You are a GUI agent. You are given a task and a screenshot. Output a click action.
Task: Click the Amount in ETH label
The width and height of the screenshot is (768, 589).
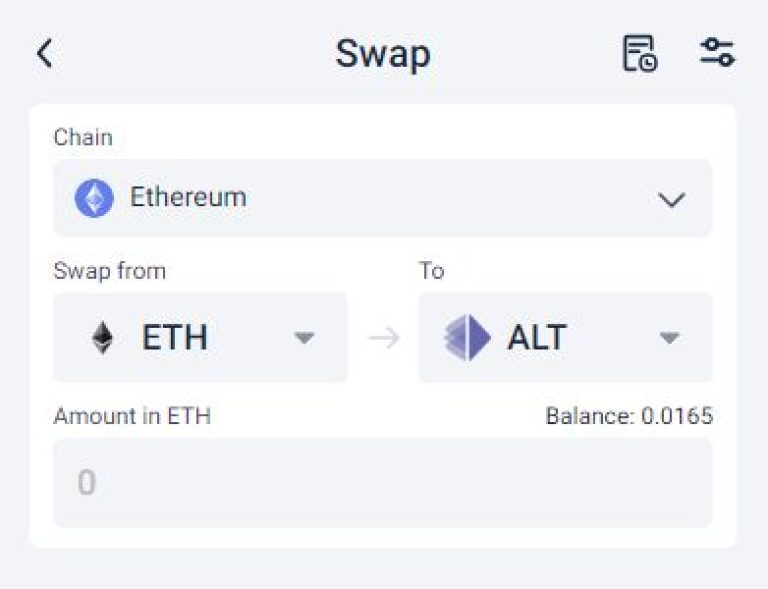coord(132,416)
